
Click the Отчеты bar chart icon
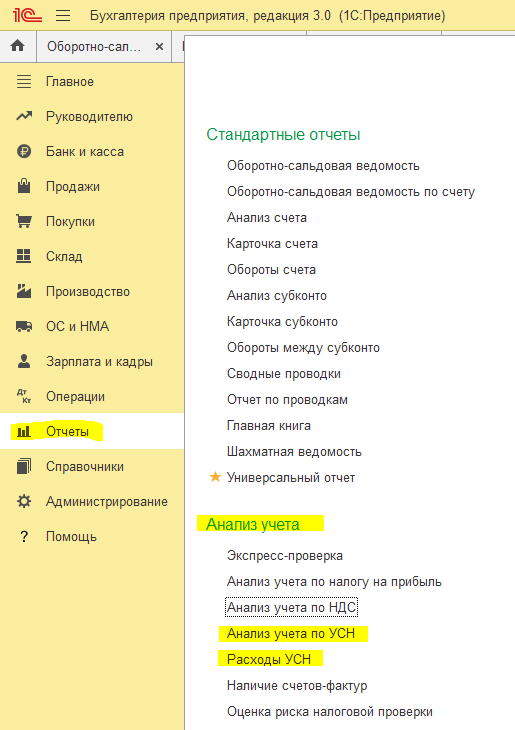pyautogui.click(x=24, y=432)
